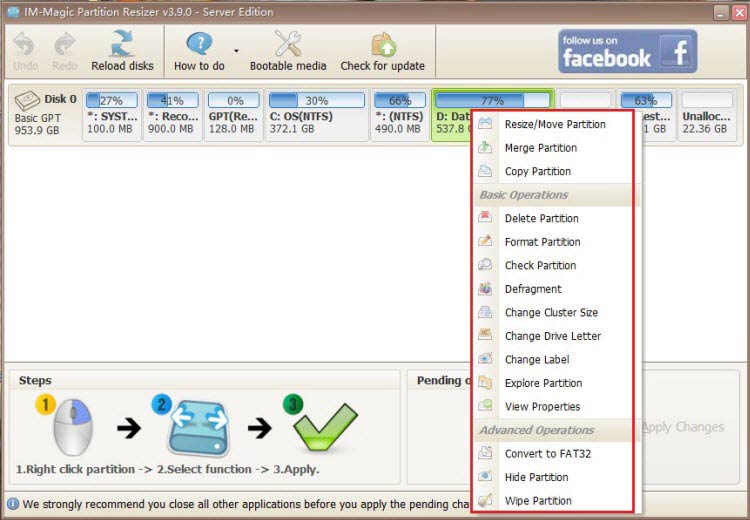Click the Redo arrow icon
750x520 pixels.
pyautogui.click(x=65, y=44)
